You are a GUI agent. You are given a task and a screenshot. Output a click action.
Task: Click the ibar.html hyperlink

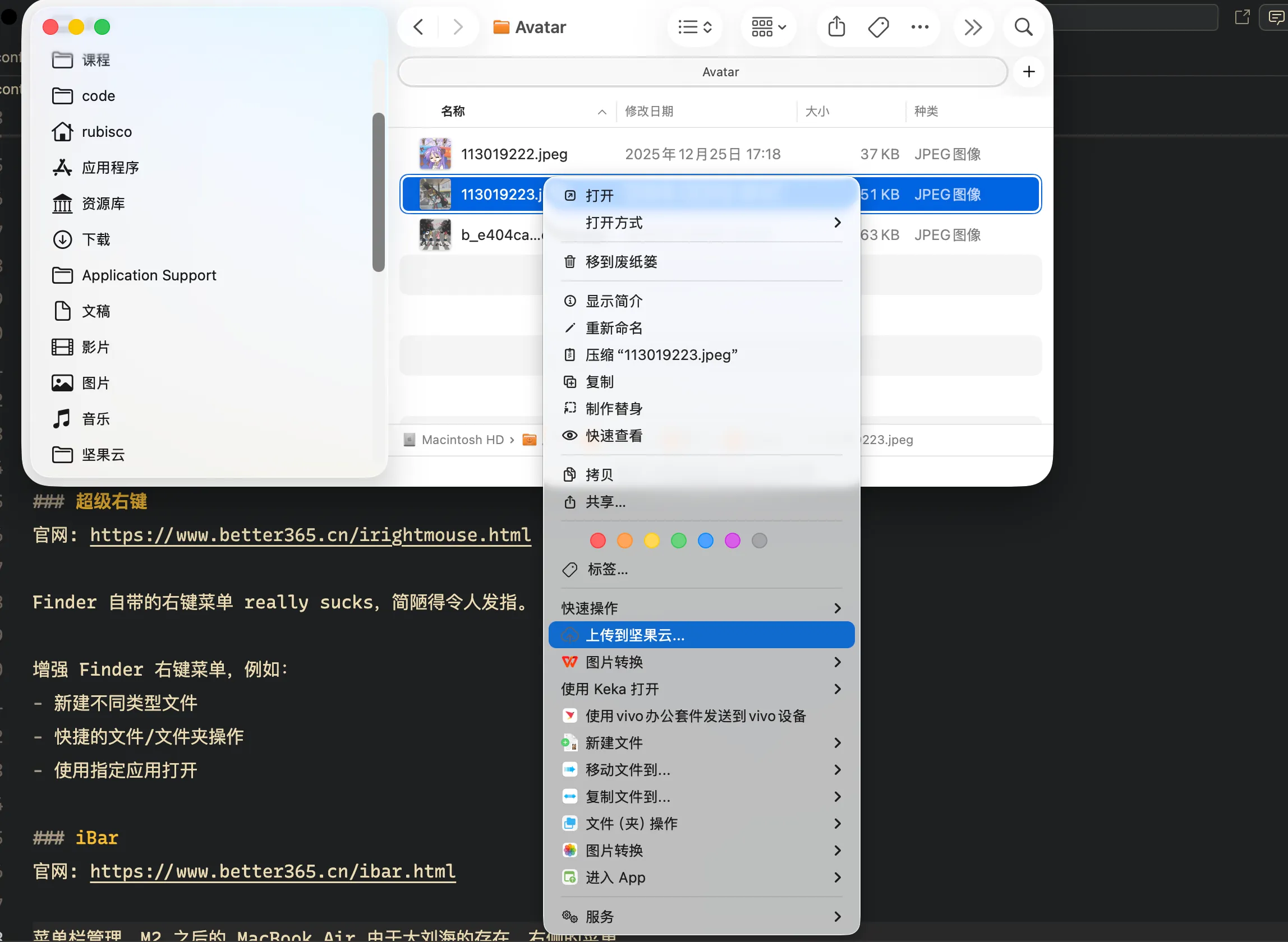click(x=272, y=871)
